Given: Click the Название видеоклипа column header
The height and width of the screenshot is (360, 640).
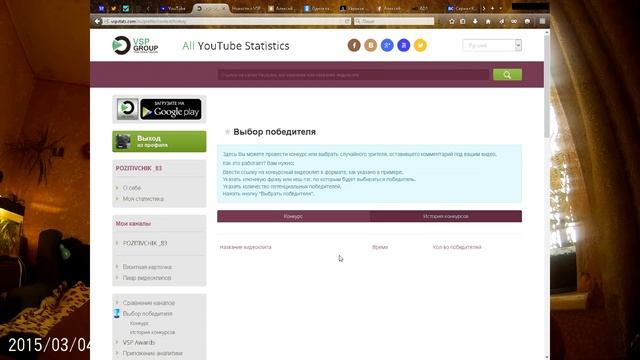Looking at the screenshot, I should pyautogui.click(x=246, y=247).
